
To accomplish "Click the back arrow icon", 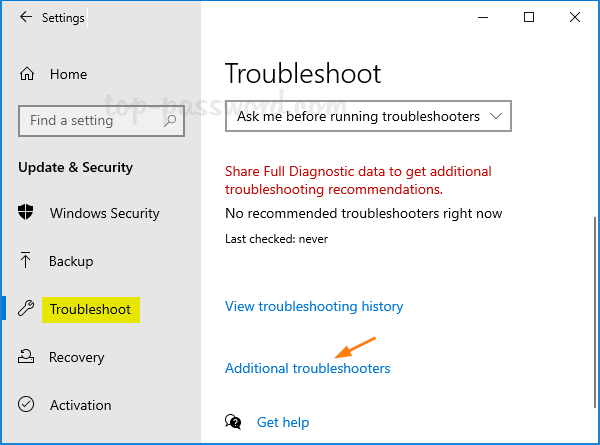I will pyautogui.click(x=26, y=17).
